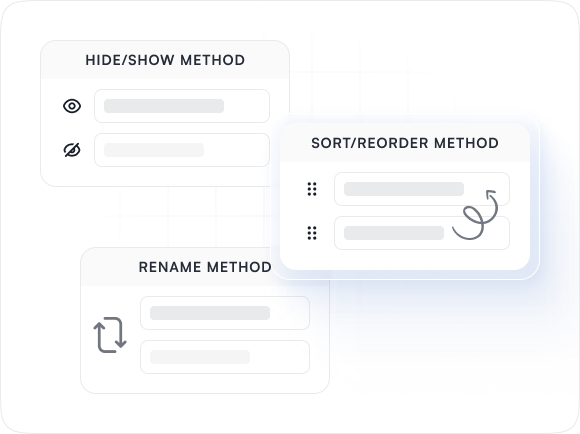Select the SORT/REORDER METHOD heading
580x434 pixels.
(405, 143)
